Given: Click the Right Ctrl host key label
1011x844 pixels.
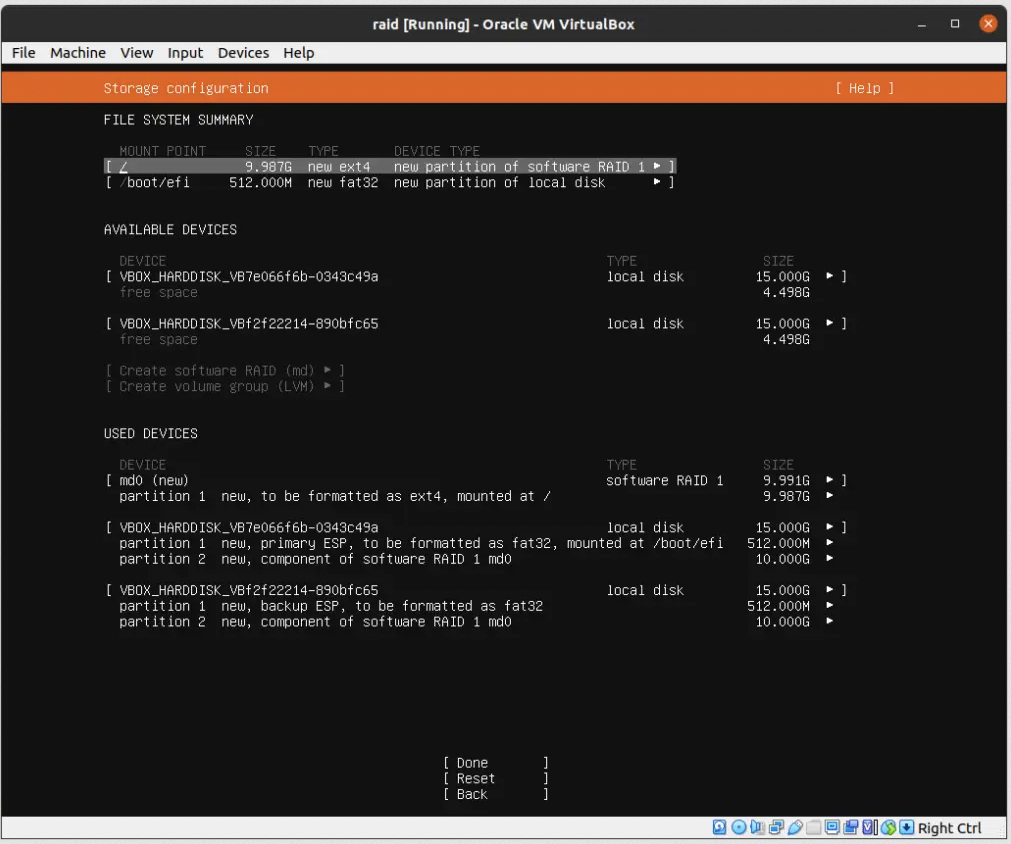Looking at the screenshot, I should (949, 828).
